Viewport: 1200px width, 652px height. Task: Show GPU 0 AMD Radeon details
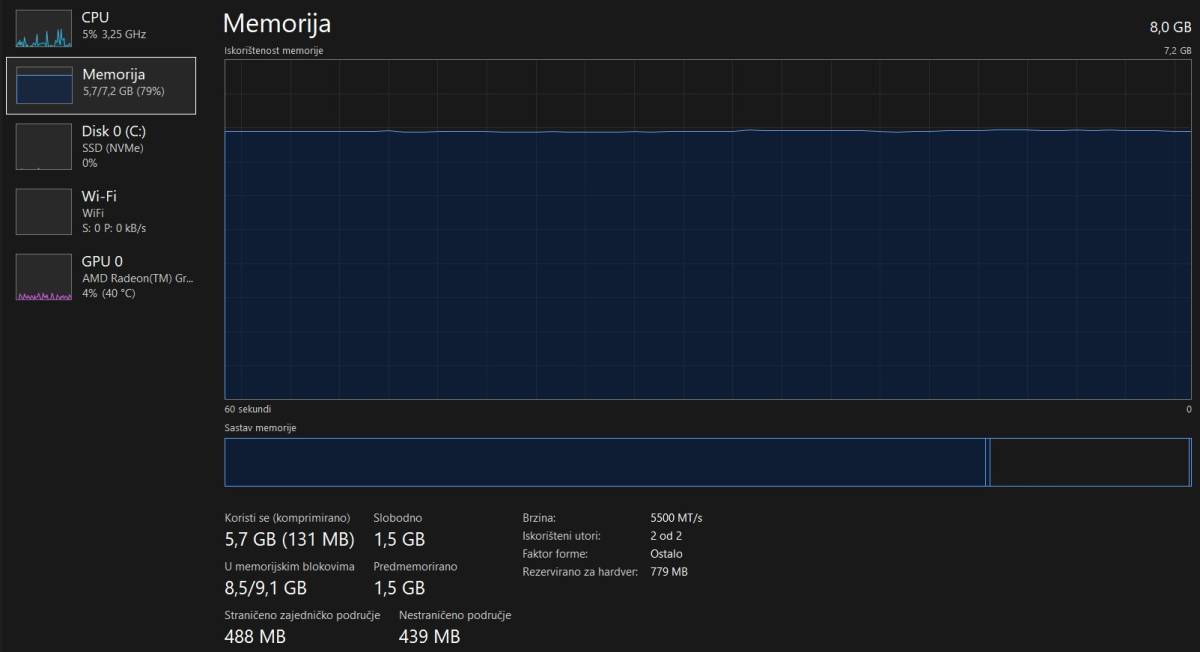click(x=137, y=278)
